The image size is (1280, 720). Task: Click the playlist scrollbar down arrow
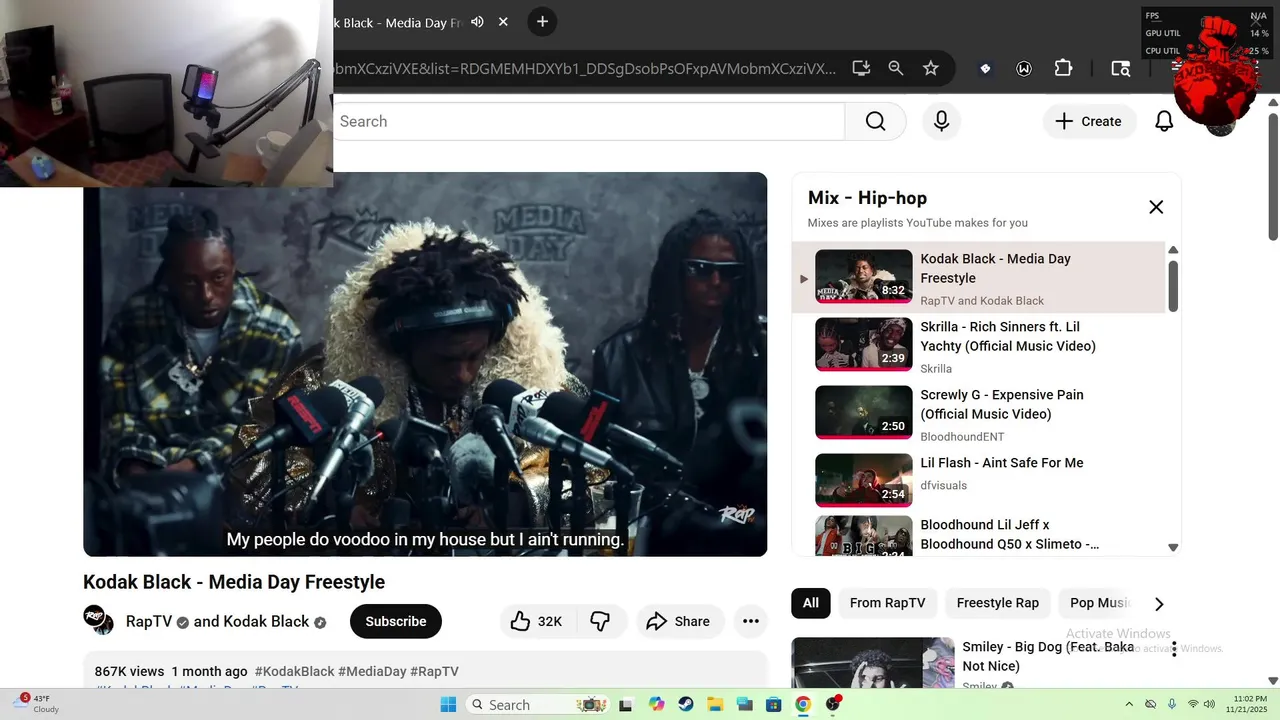1174,547
